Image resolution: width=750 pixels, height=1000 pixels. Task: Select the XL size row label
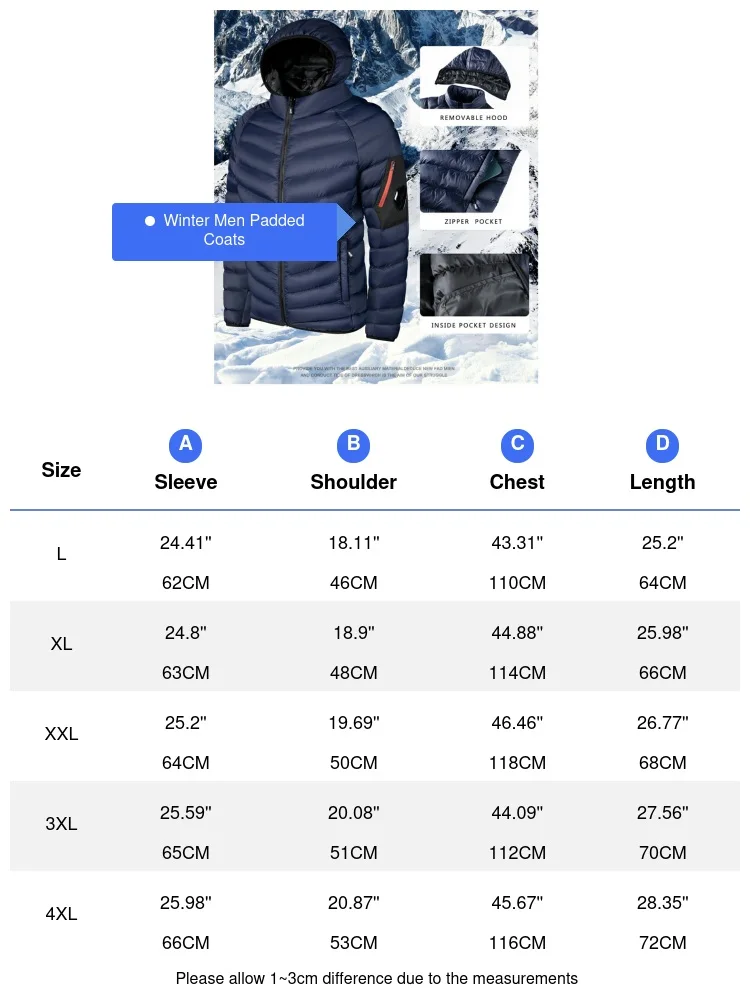61,644
